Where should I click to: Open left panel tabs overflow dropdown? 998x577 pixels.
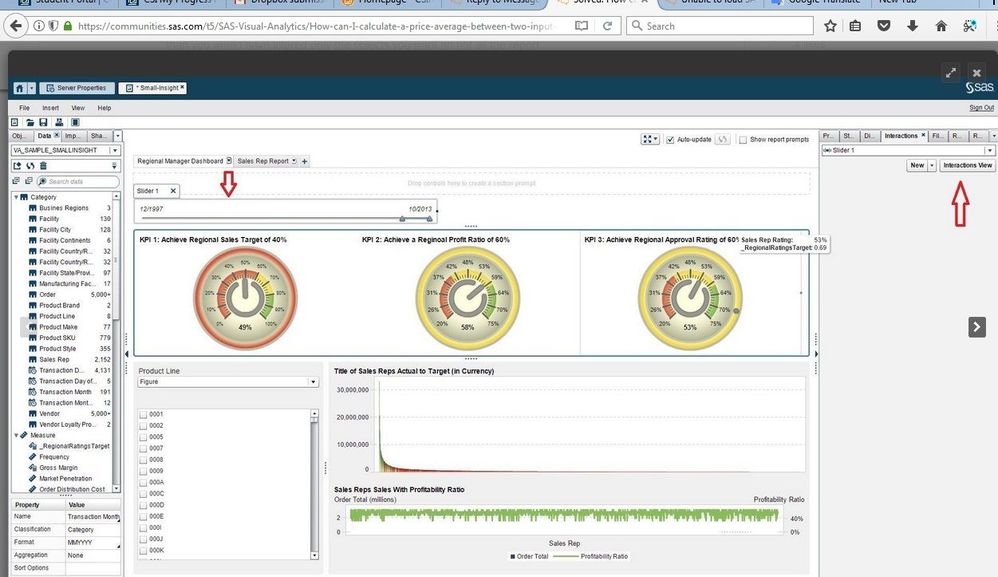click(x=117, y=136)
